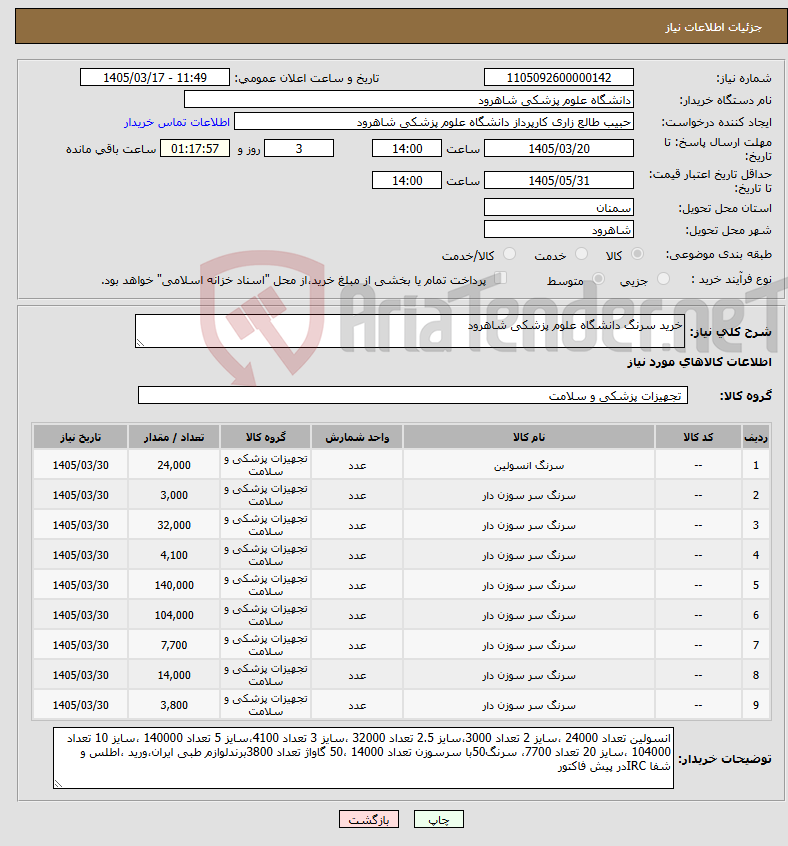Click the request creator name field
This screenshot has width=788, height=846.
coord(434,122)
